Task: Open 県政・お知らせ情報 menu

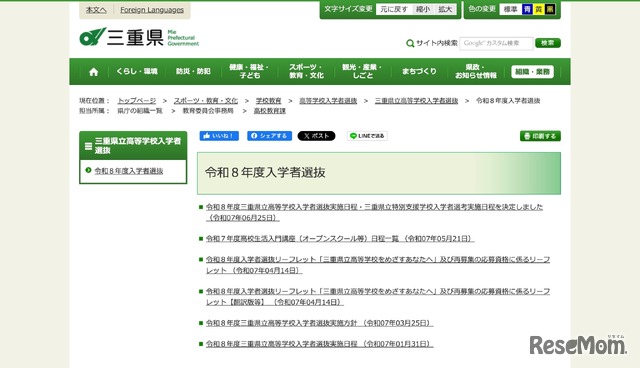Action: [476, 71]
